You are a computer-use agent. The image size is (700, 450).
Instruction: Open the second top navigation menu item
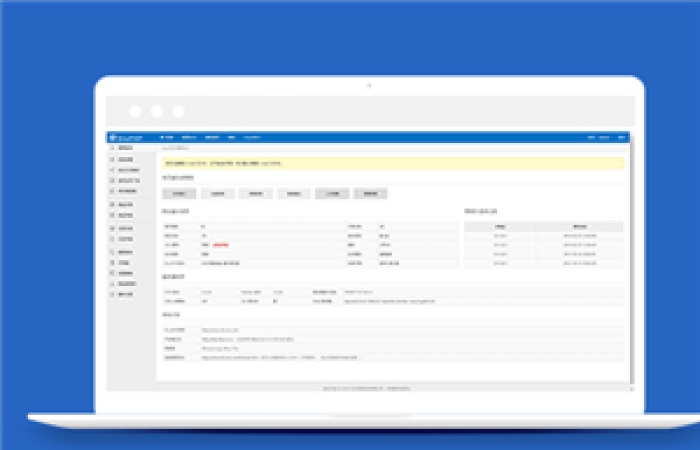click(x=189, y=138)
